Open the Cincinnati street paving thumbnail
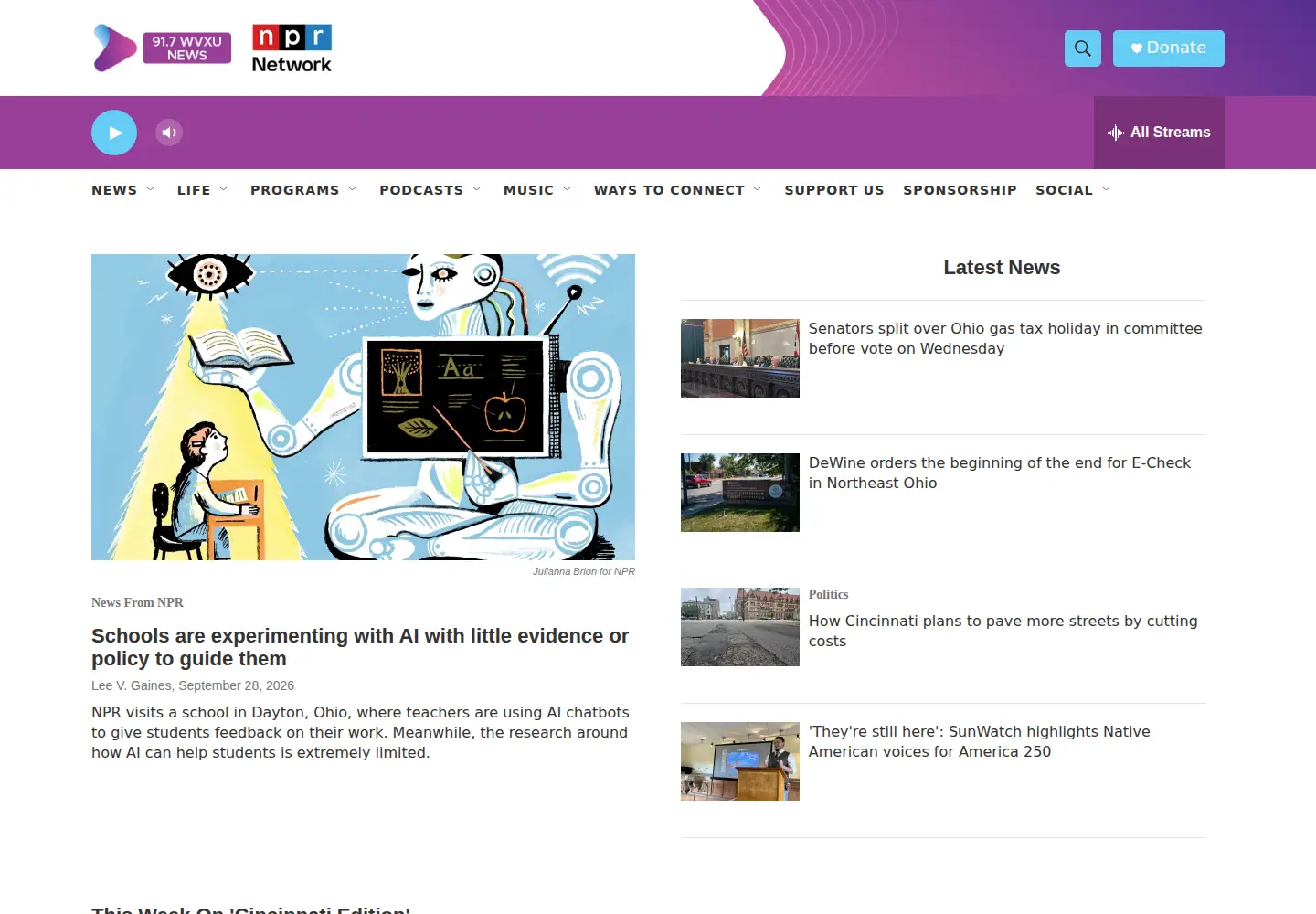The height and width of the screenshot is (914, 1316). click(x=740, y=627)
